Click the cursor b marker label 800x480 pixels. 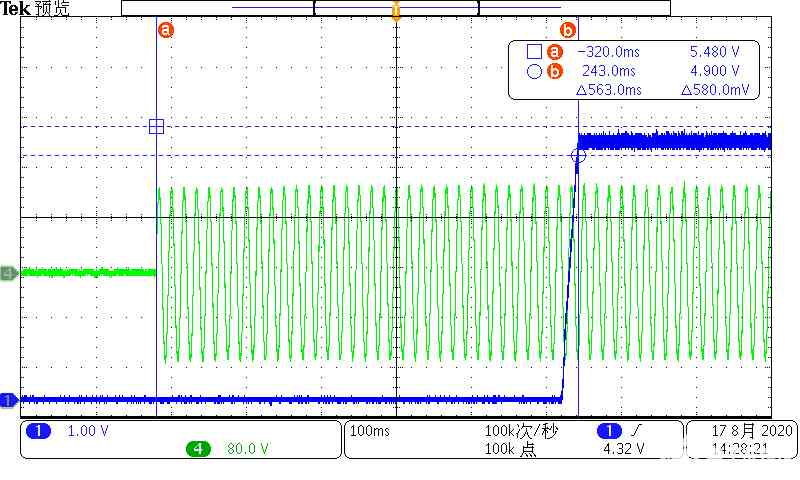click(x=568, y=30)
